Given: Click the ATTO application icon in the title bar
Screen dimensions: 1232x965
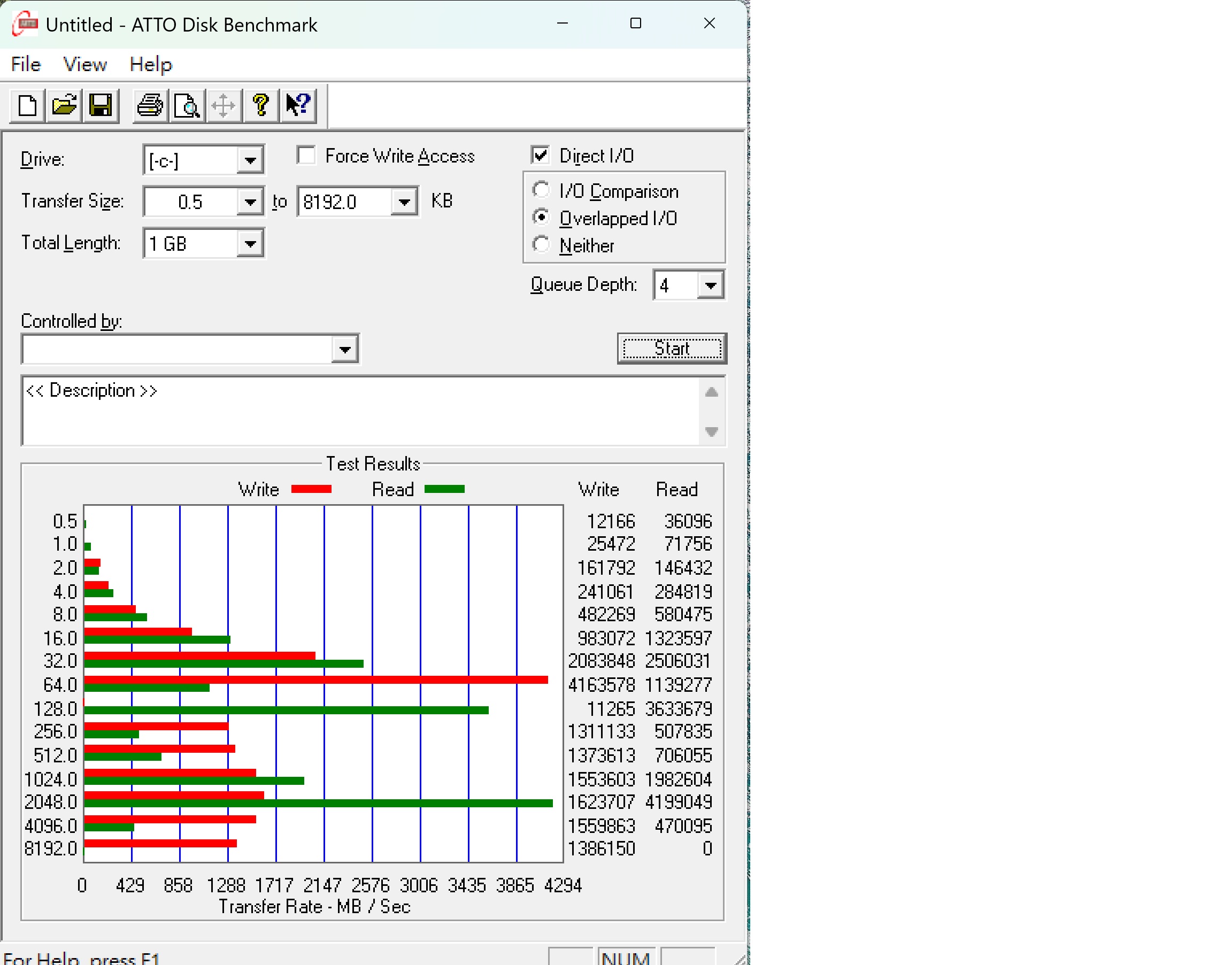Looking at the screenshot, I should point(26,24).
